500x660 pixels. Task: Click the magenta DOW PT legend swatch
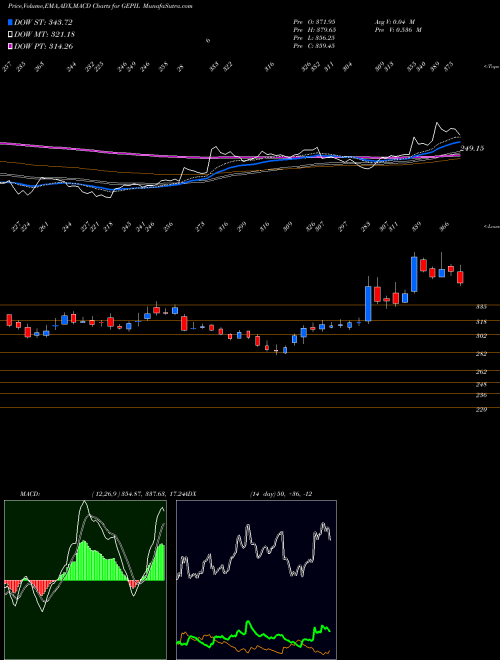[11, 46]
